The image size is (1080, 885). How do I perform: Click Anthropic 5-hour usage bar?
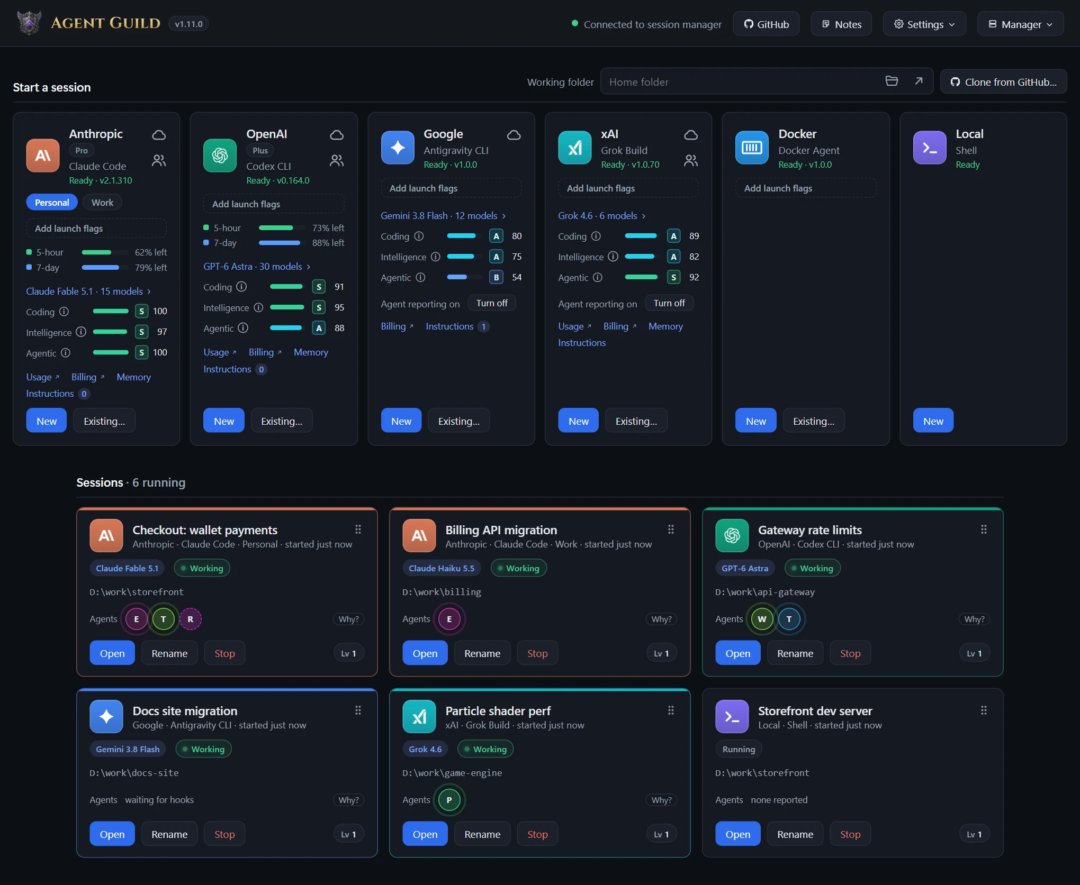coord(105,252)
